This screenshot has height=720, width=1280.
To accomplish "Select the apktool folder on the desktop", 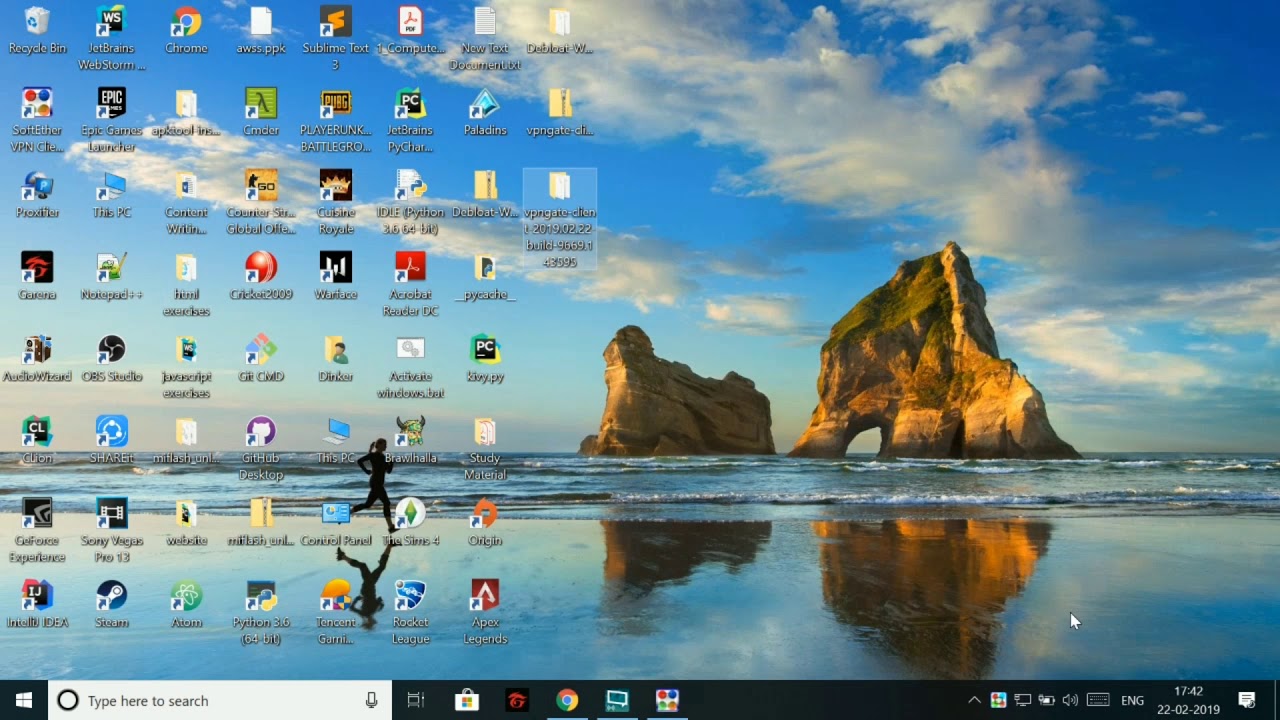I will pyautogui.click(x=186, y=112).
